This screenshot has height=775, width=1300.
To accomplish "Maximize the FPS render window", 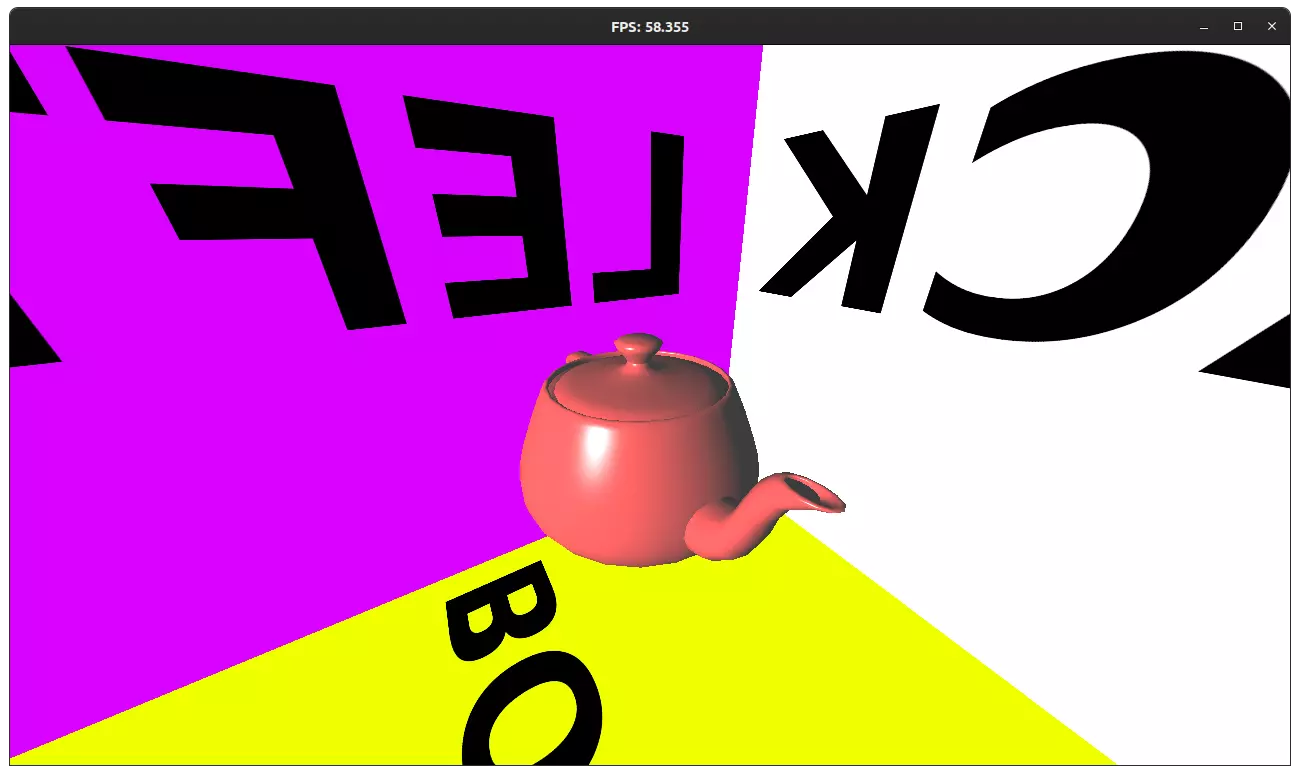I will click(1237, 27).
